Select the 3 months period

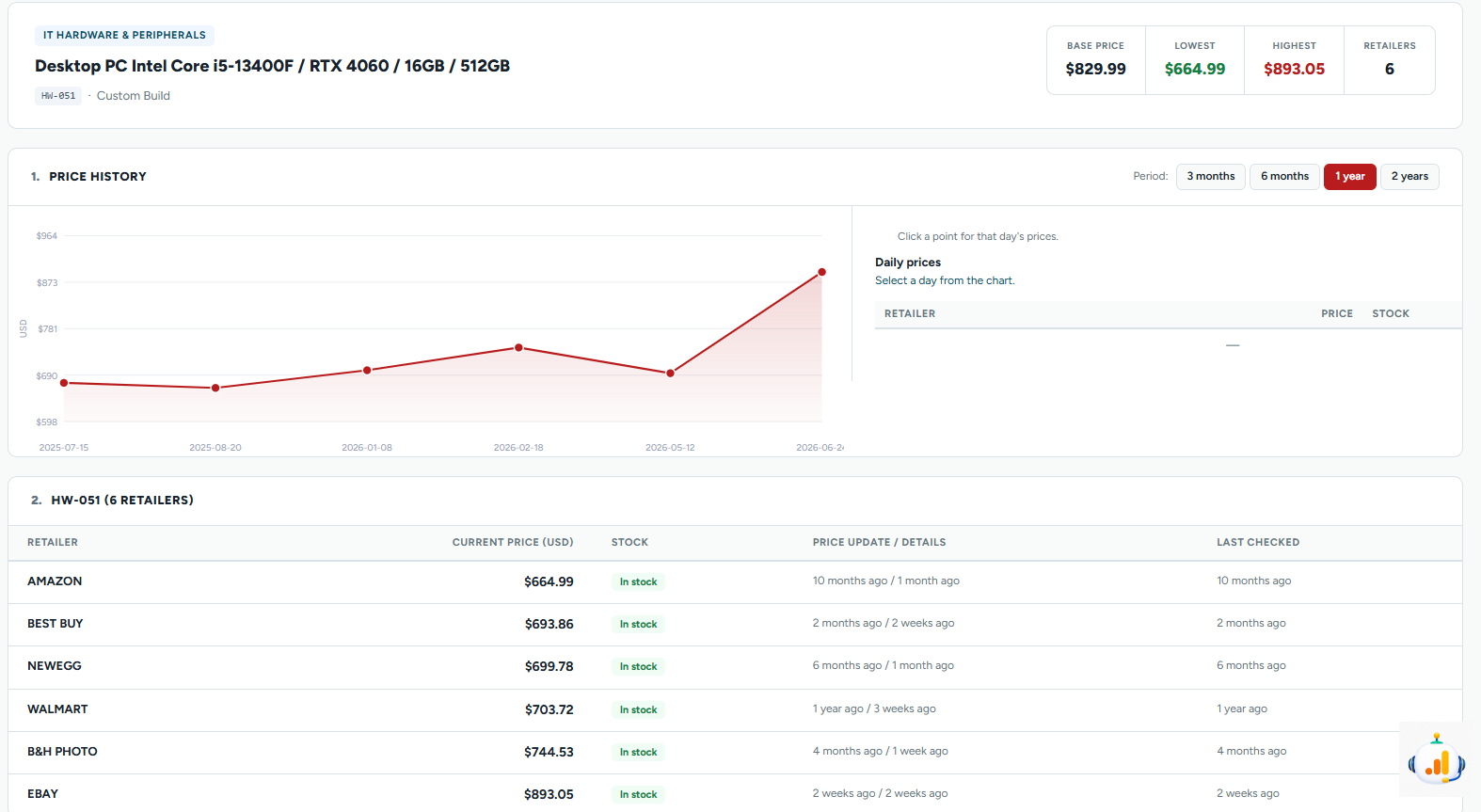pos(1211,177)
